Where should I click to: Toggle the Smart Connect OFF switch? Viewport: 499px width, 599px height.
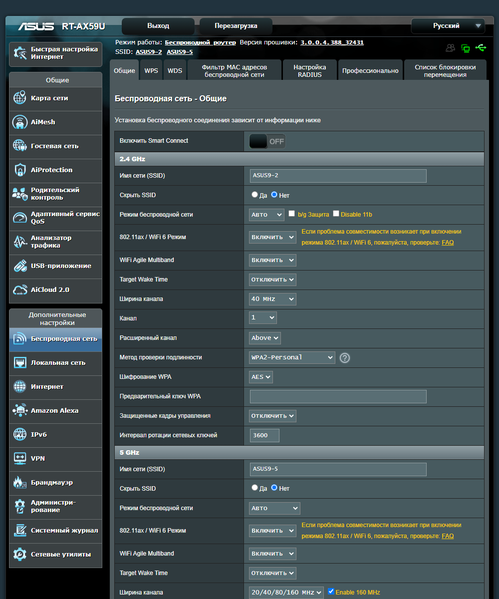tap(267, 141)
